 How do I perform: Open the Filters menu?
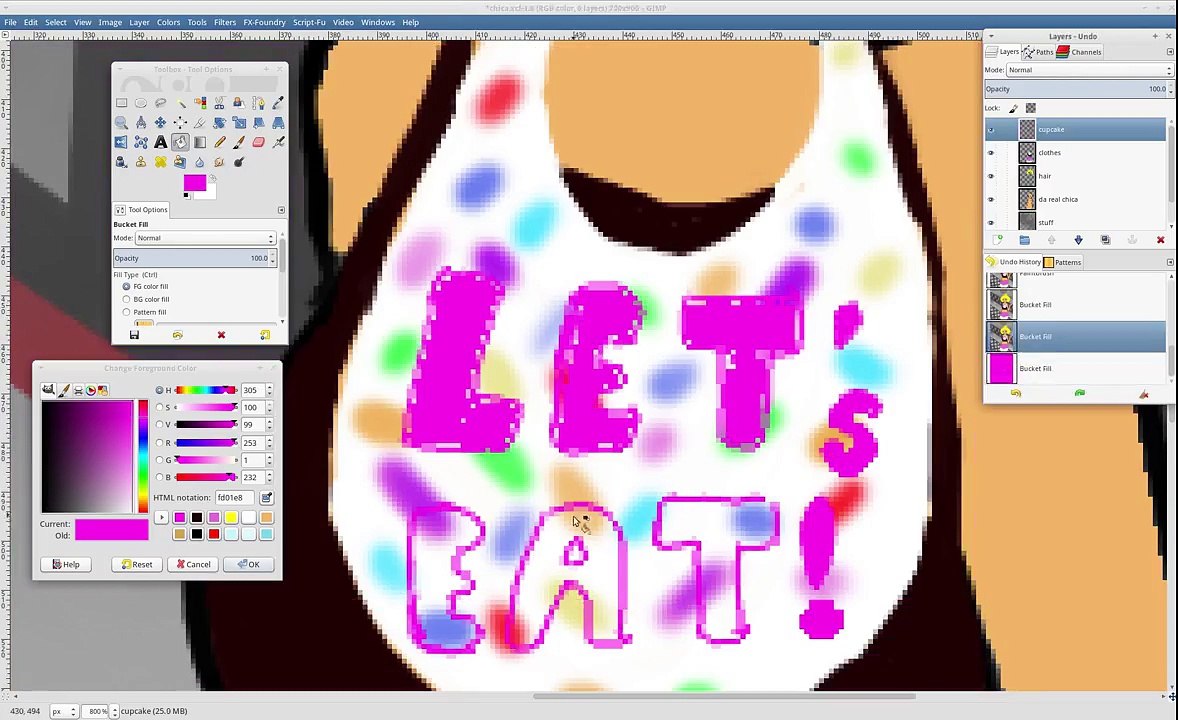pos(225,23)
